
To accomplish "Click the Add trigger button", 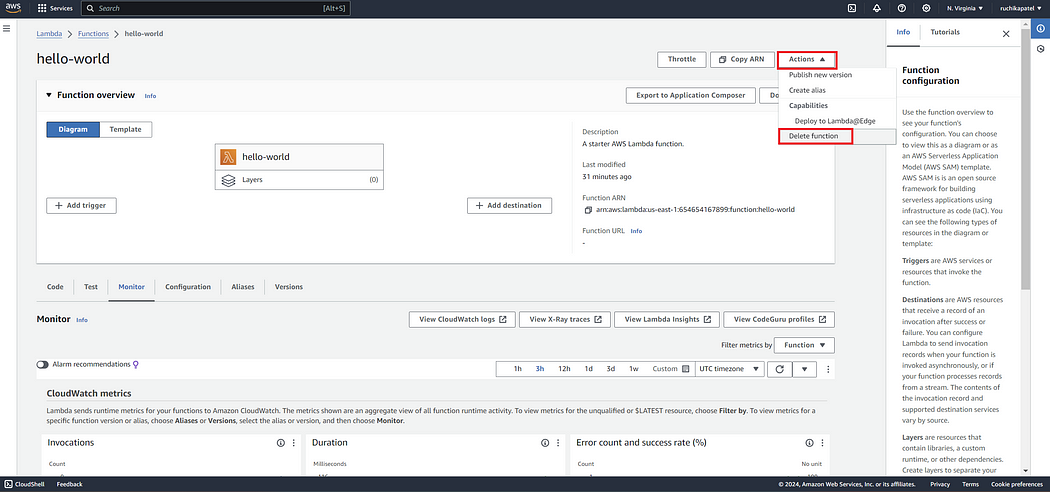I will (x=81, y=206).
